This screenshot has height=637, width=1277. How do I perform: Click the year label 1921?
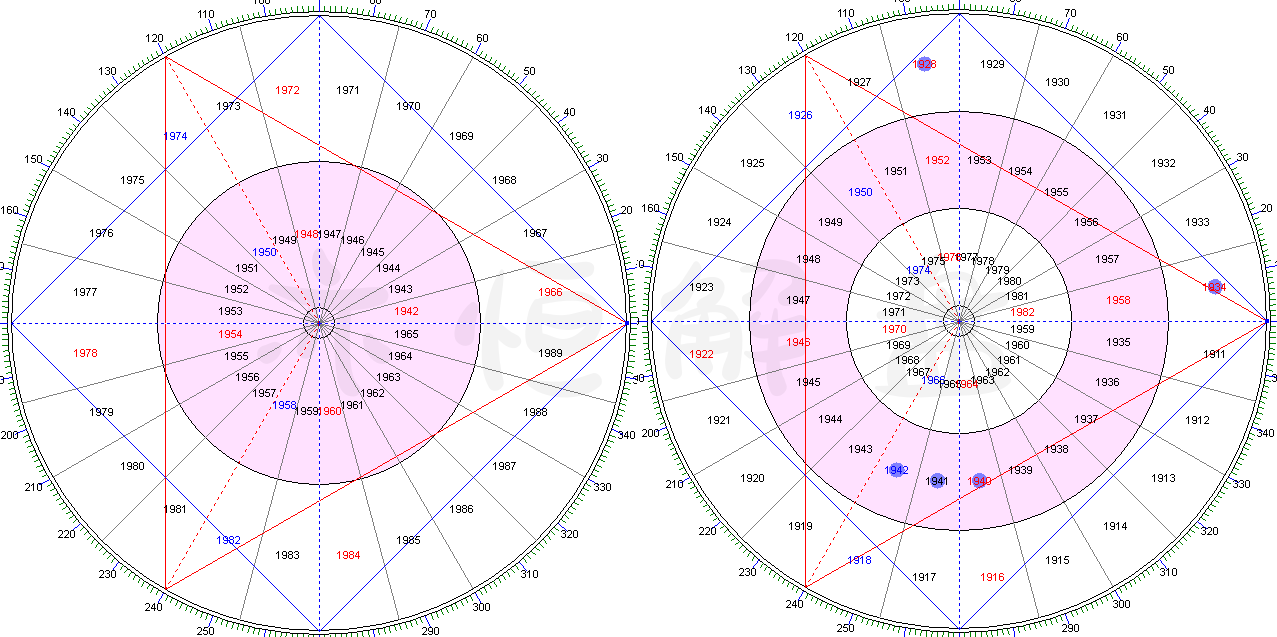[719, 420]
